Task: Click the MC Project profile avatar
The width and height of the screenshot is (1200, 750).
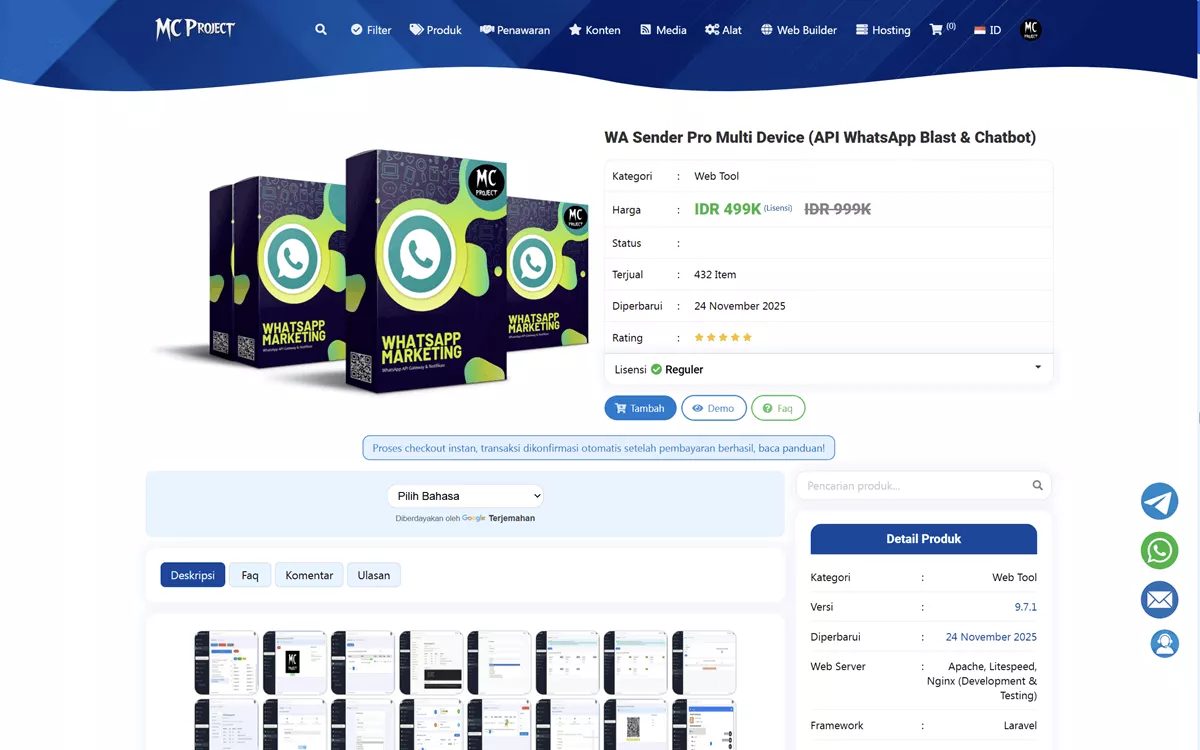Action: pos(1030,30)
